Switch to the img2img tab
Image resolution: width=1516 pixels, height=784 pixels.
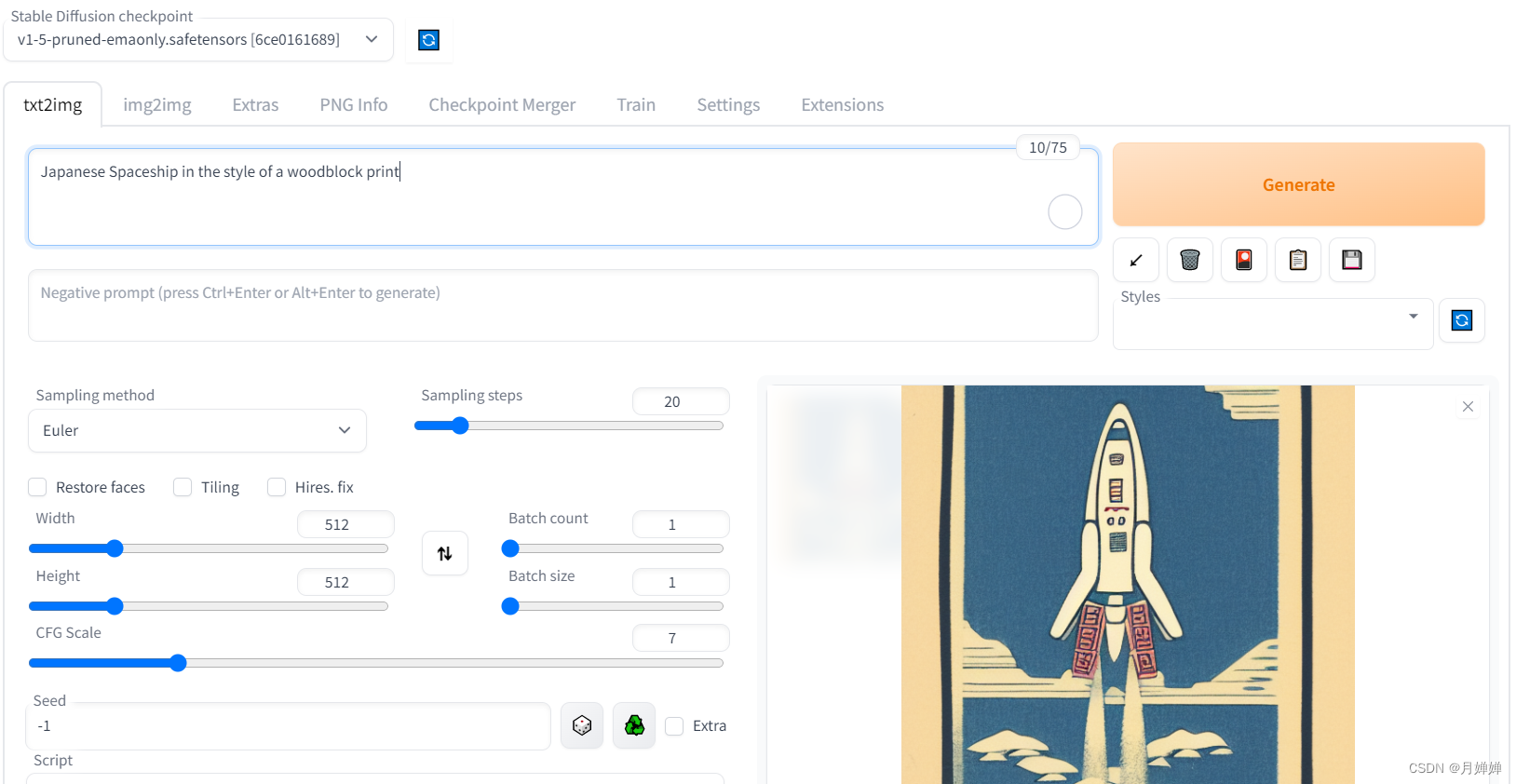coord(157,104)
